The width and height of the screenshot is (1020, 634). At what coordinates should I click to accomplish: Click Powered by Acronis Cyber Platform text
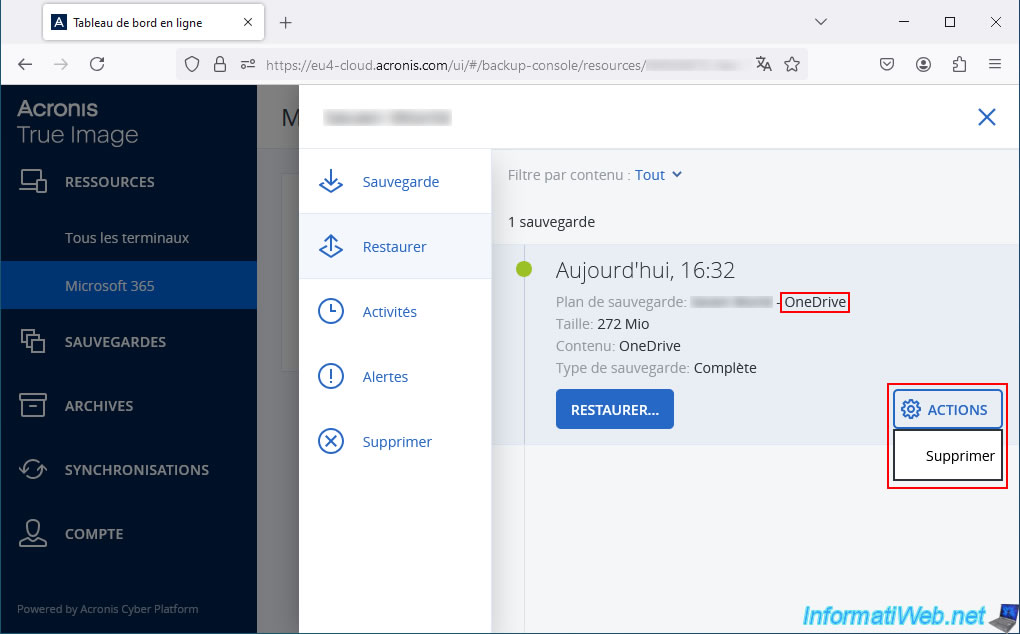[108, 609]
